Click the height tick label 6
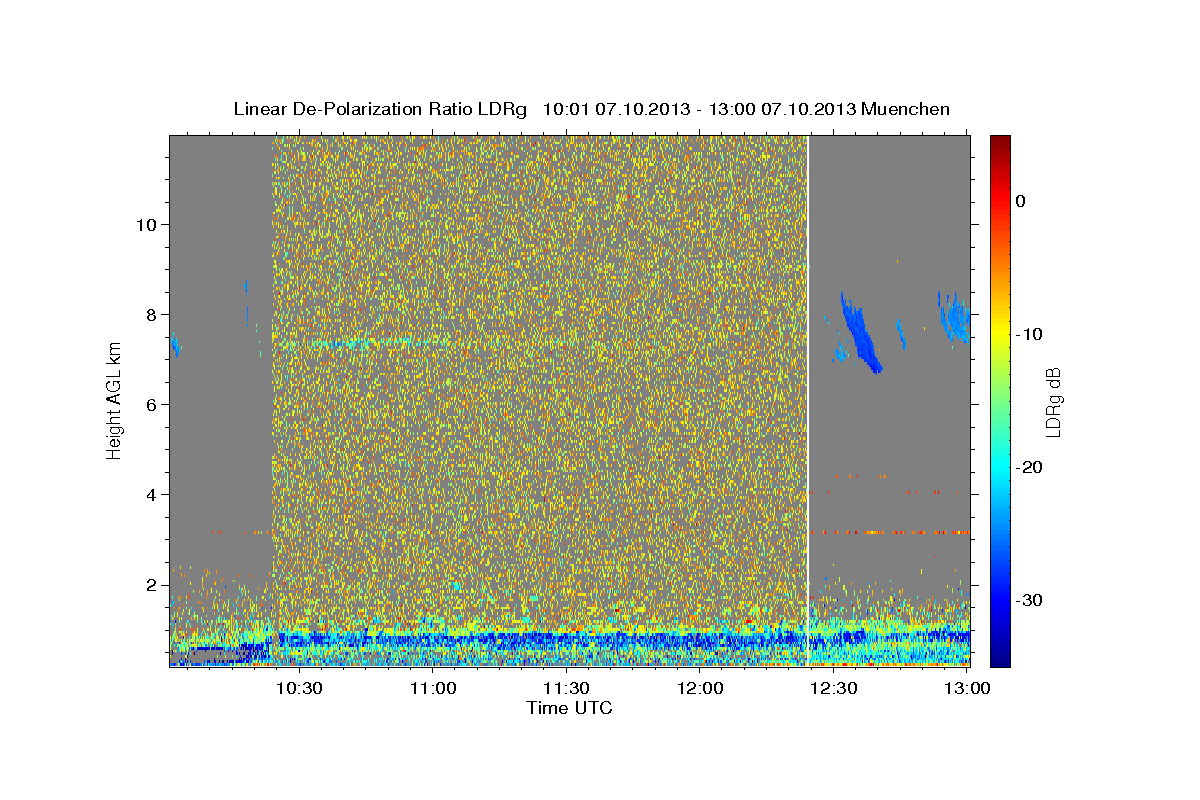 click(x=150, y=404)
